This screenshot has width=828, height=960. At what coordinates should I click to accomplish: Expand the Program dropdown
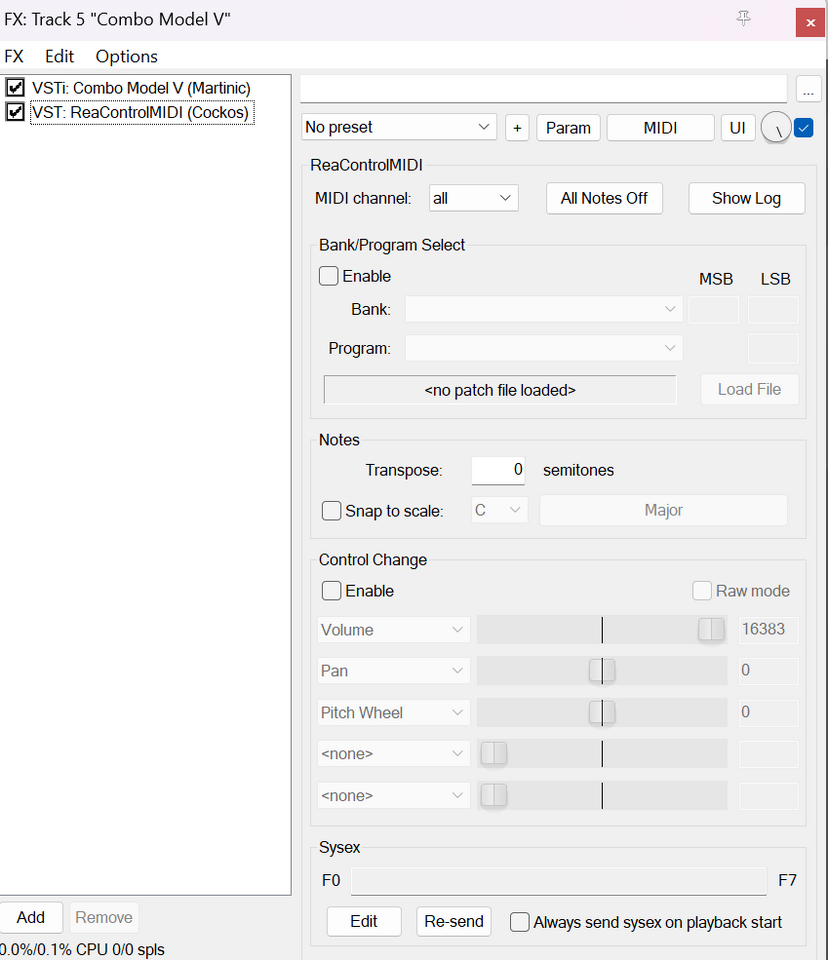(544, 348)
